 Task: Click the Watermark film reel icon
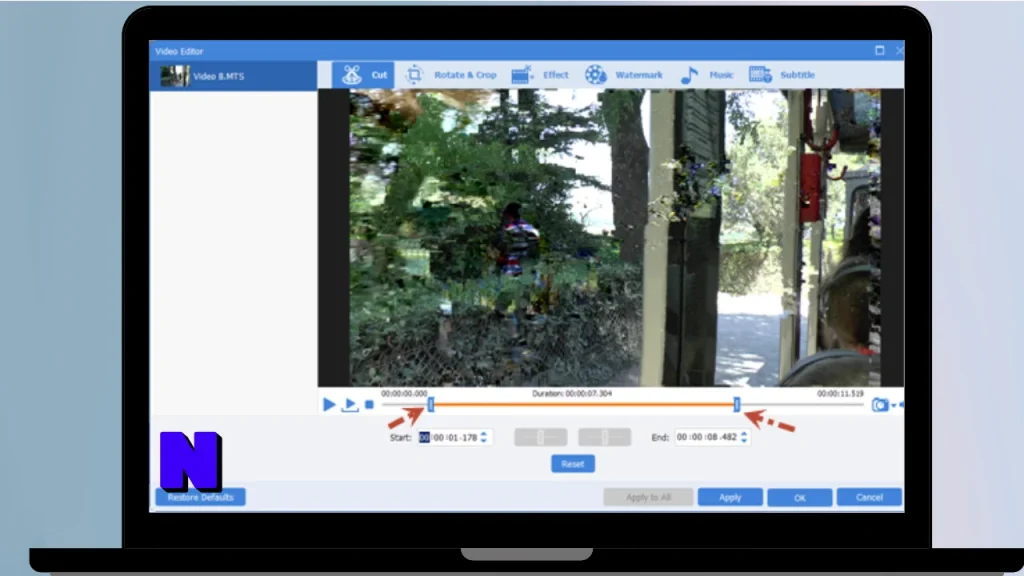596,75
